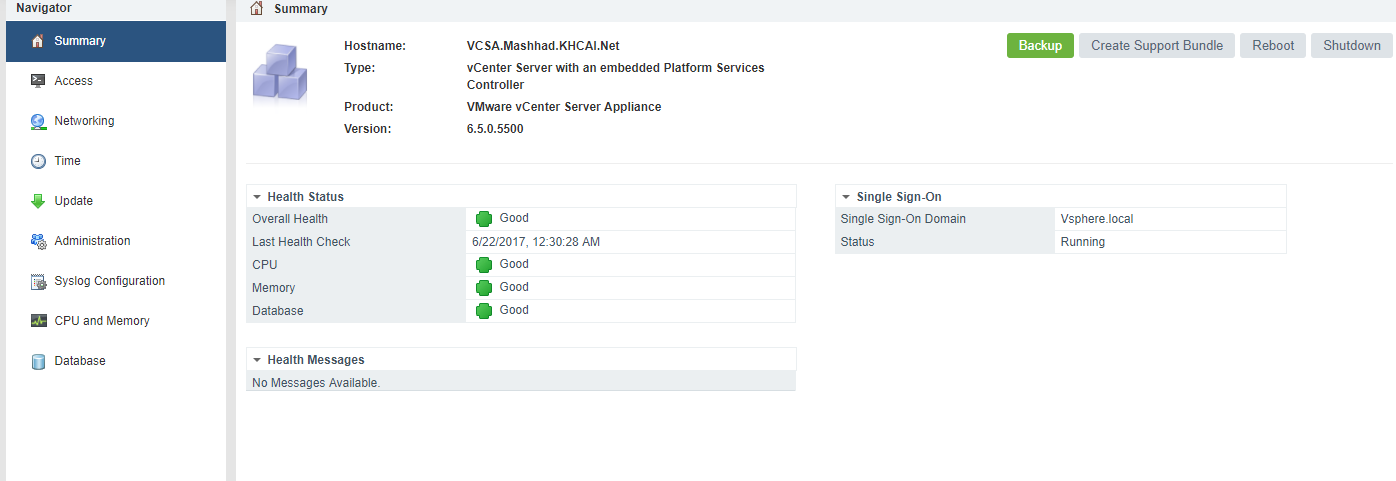
Task: Collapse the Health Status section
Action: 257,197
